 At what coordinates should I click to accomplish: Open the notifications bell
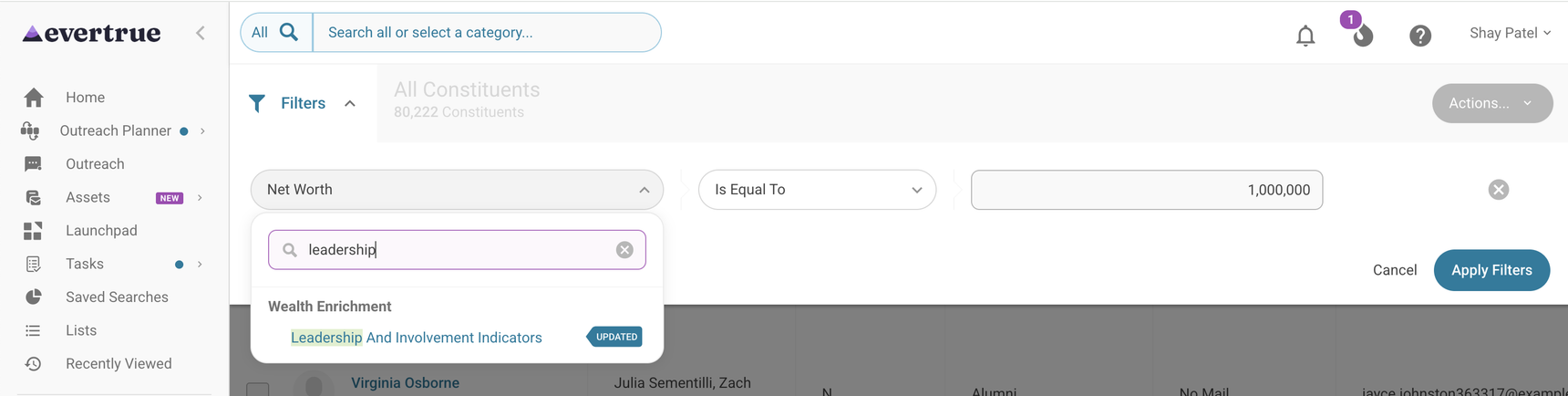pyautogui.click(x=1305, y=36)
